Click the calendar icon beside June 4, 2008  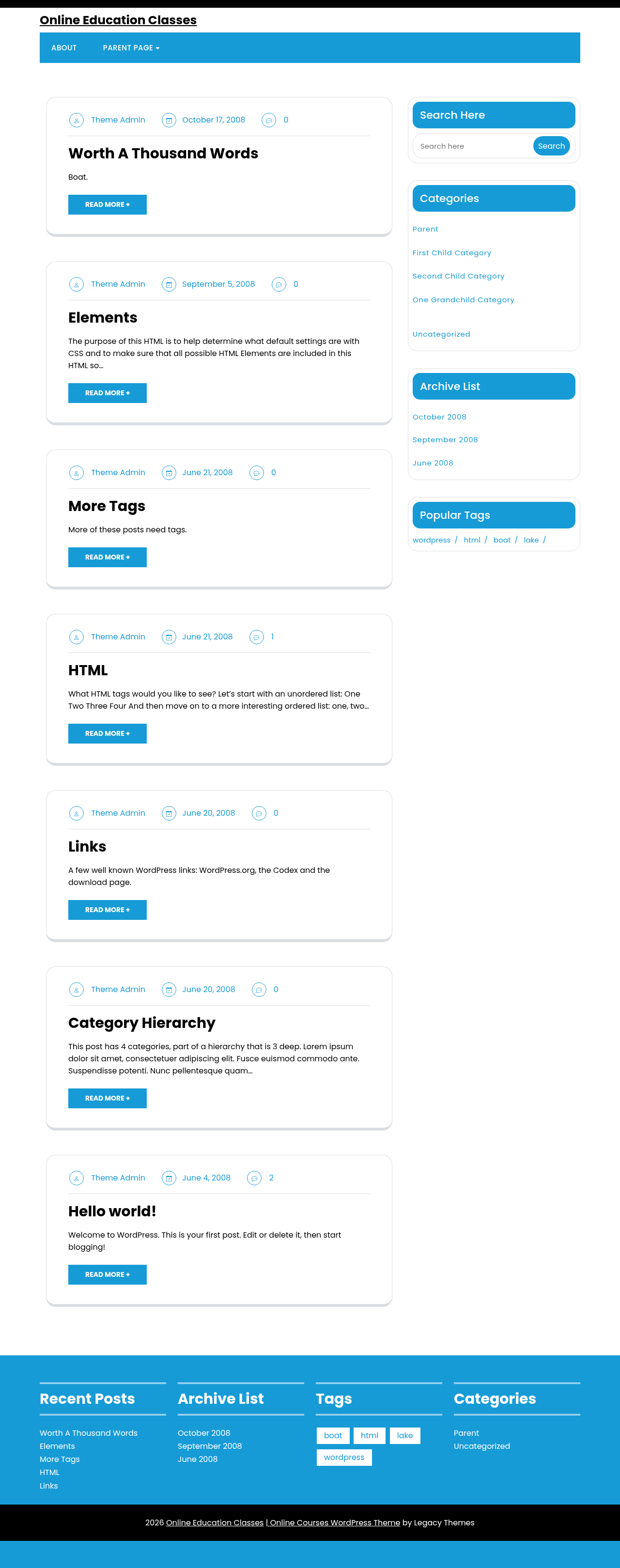pyautogui.click(x=169, y=1179)
